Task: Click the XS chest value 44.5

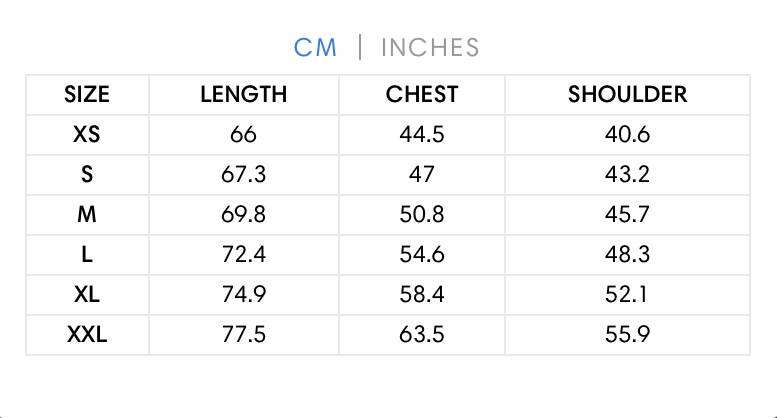Action: (x=422, y=134)
